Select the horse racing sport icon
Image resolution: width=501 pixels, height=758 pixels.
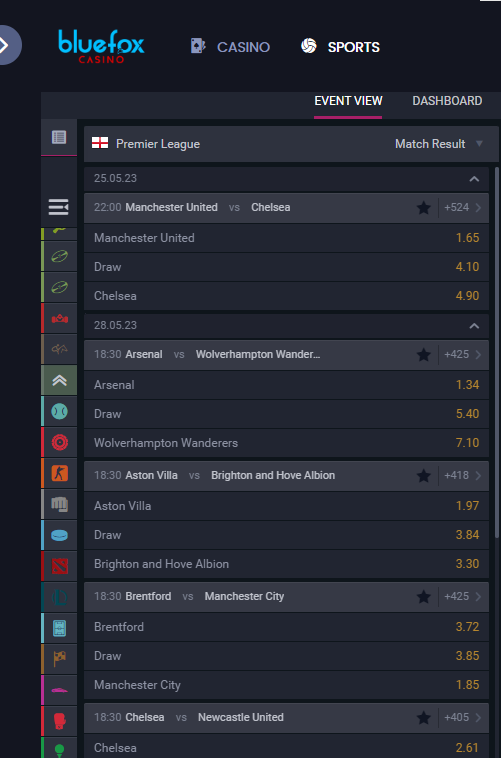(59, 350)
